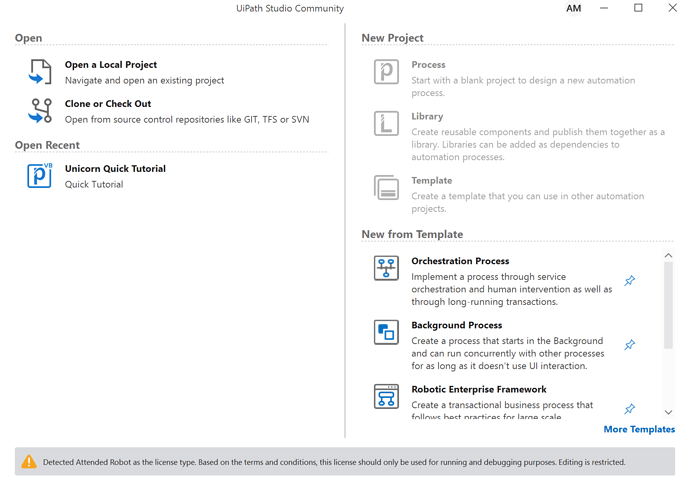Click the Library project icon

pos(386,124)
